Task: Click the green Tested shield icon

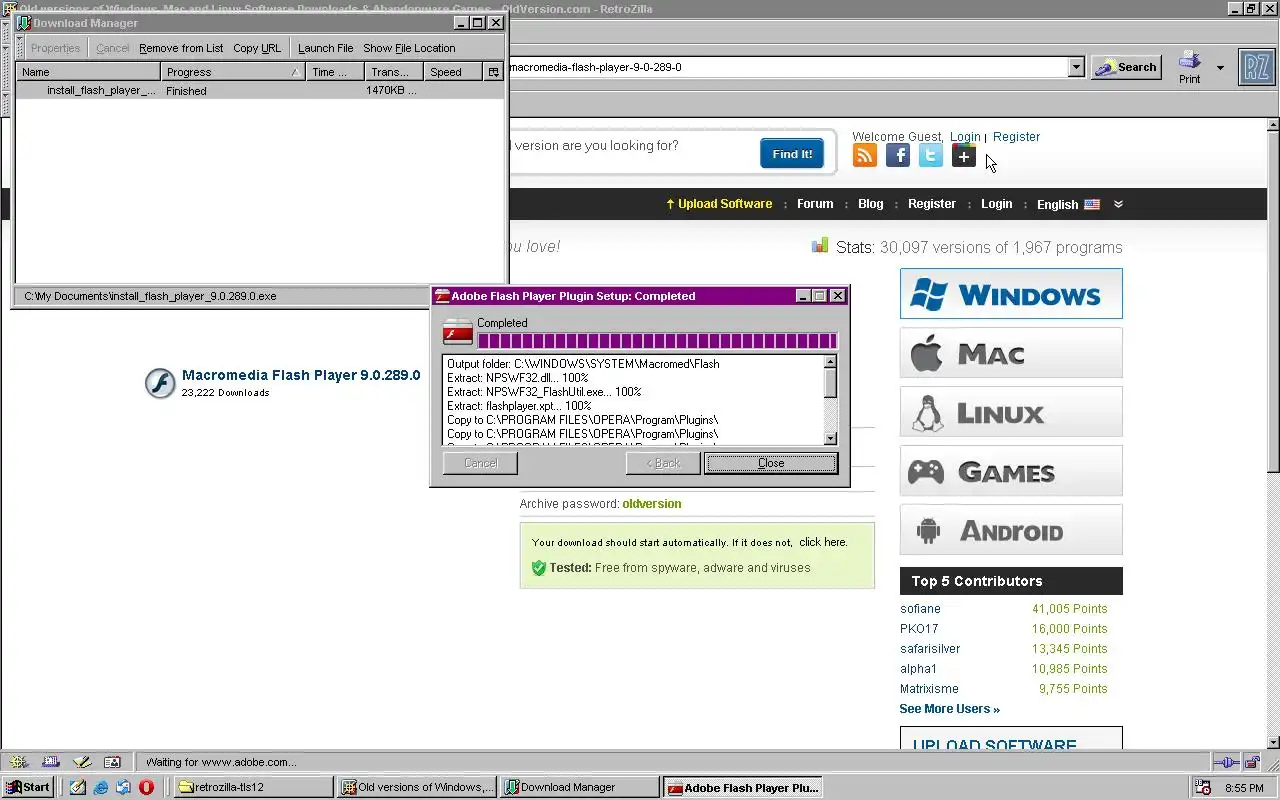Action: 538,568
